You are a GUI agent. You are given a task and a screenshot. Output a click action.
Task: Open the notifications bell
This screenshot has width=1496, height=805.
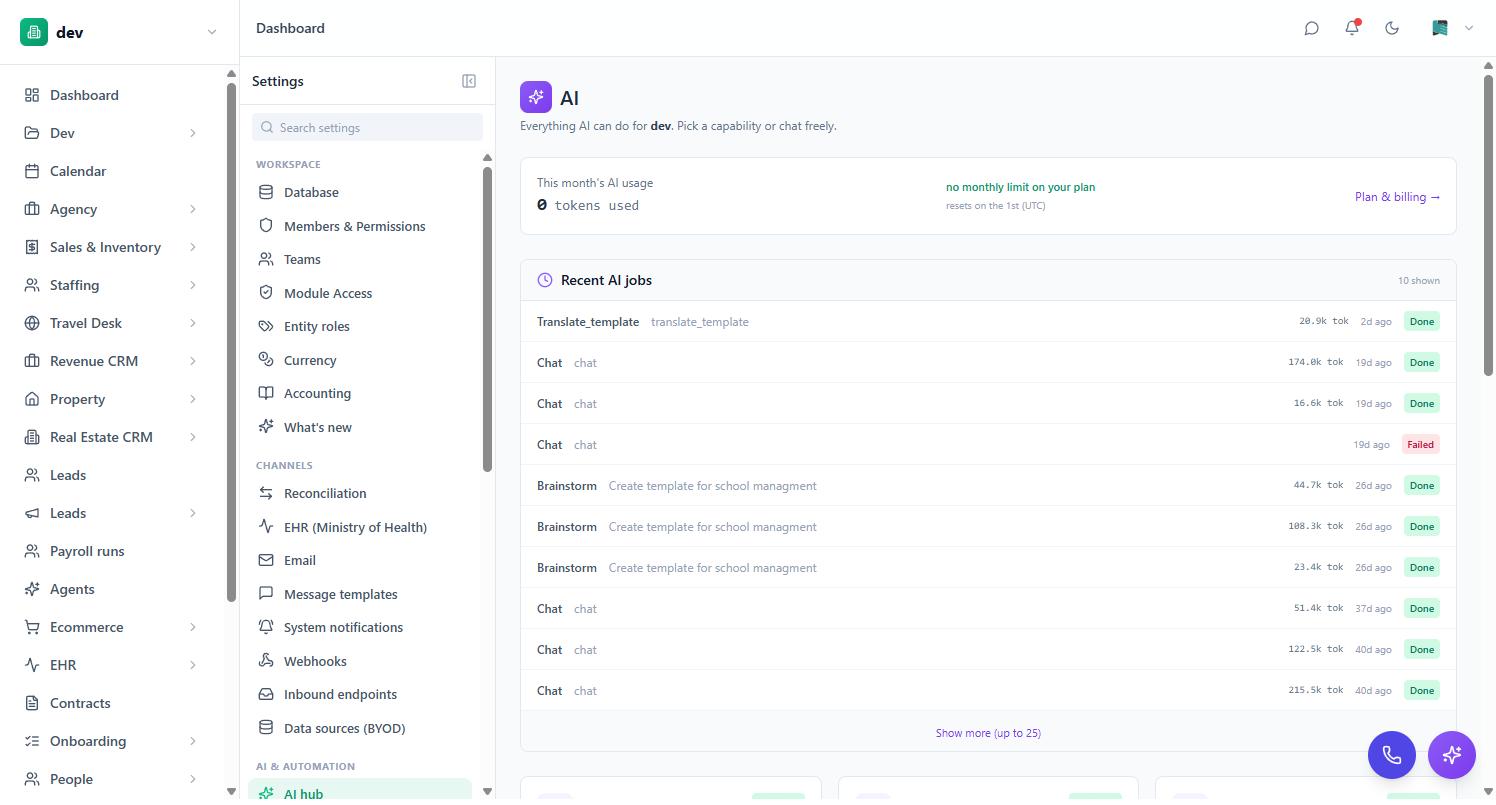(1352, 28)
